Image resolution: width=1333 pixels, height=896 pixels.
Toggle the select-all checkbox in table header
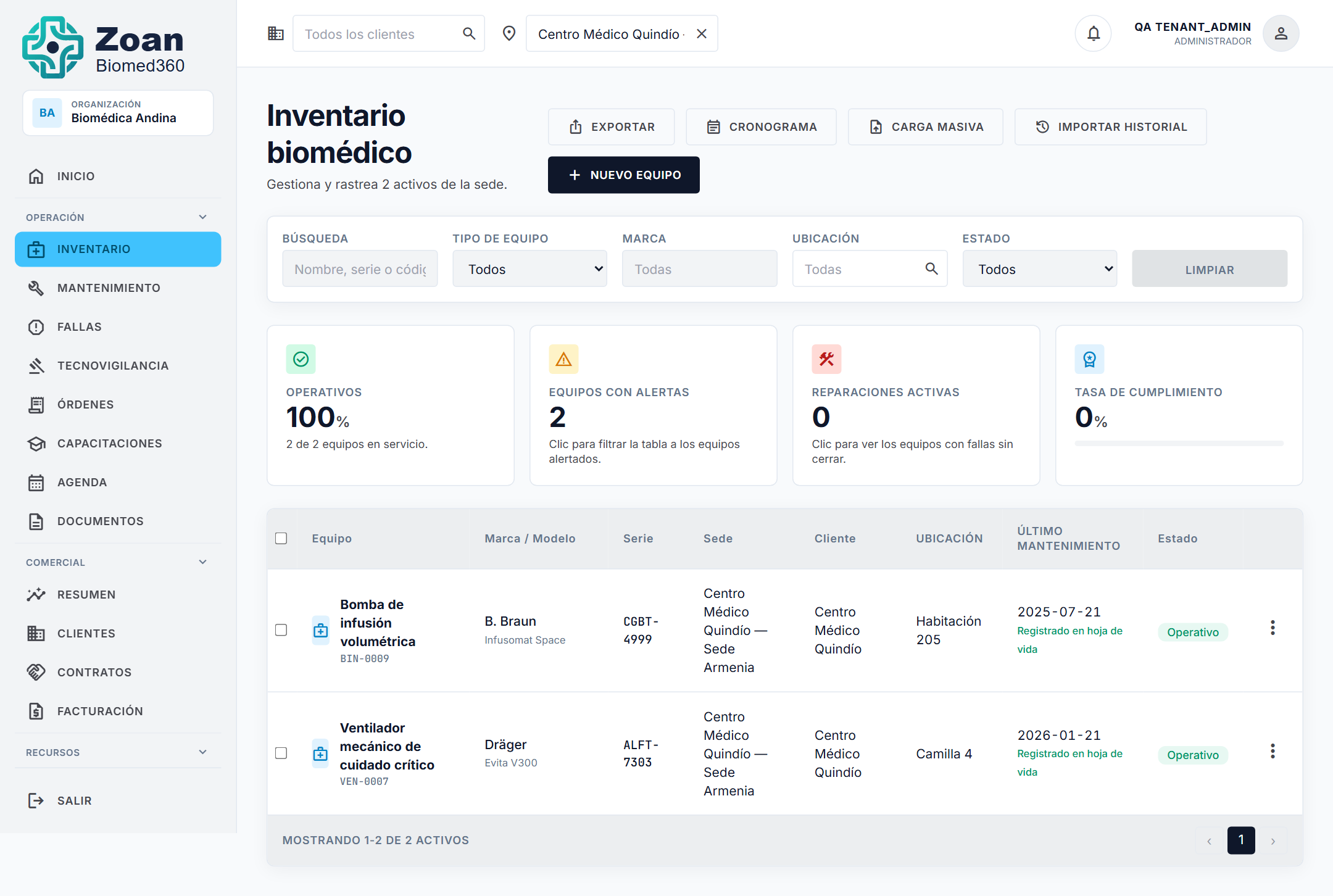click(x=281, y=538)
